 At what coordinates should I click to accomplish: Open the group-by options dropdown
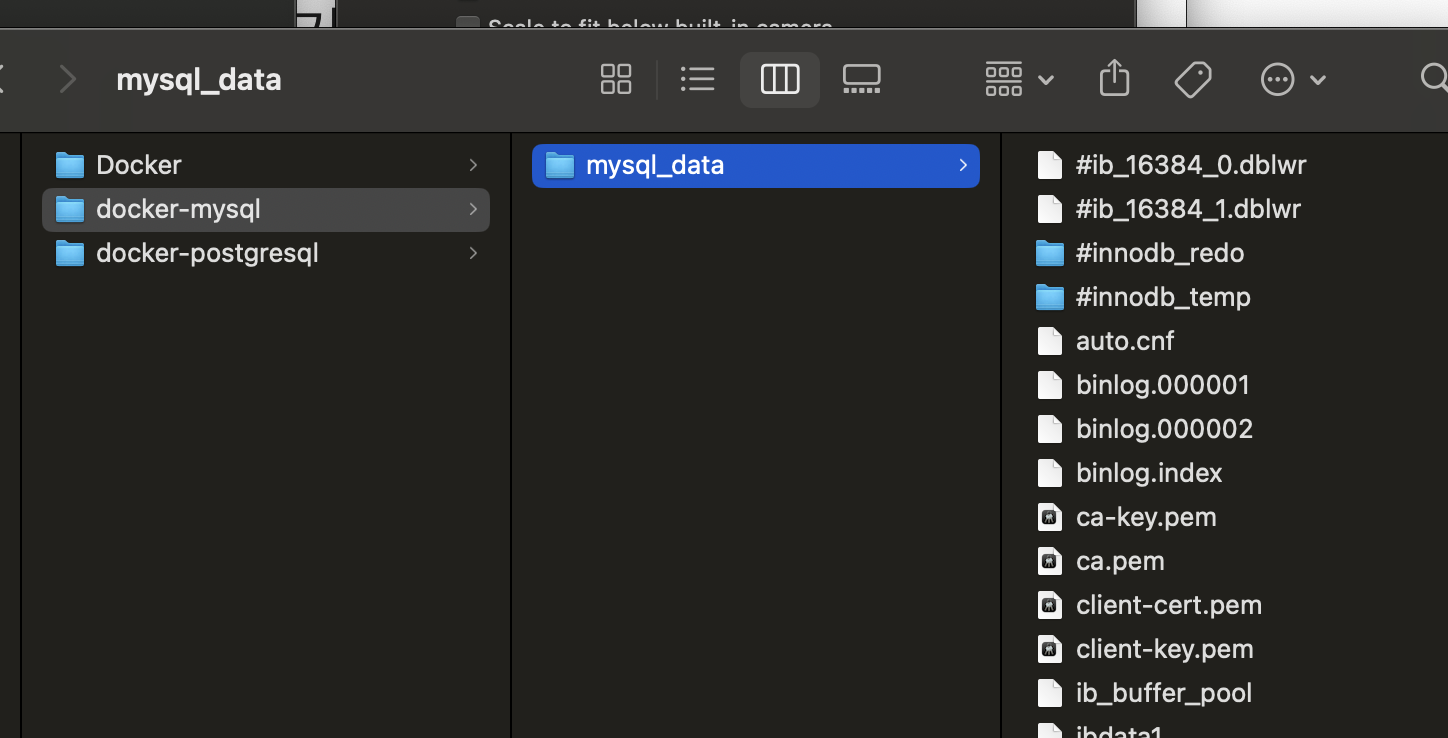coord(1019,79)
